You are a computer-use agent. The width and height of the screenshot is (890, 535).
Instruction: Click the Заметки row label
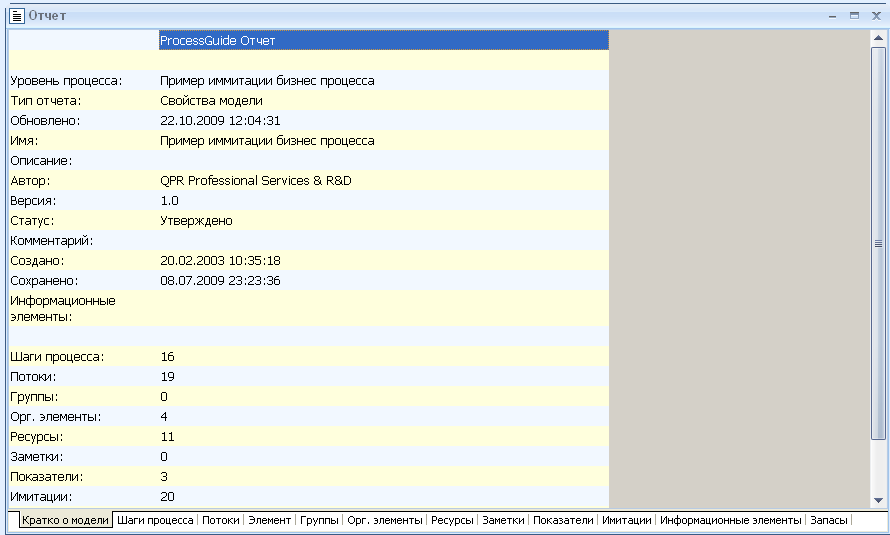[x=37, y=457]
